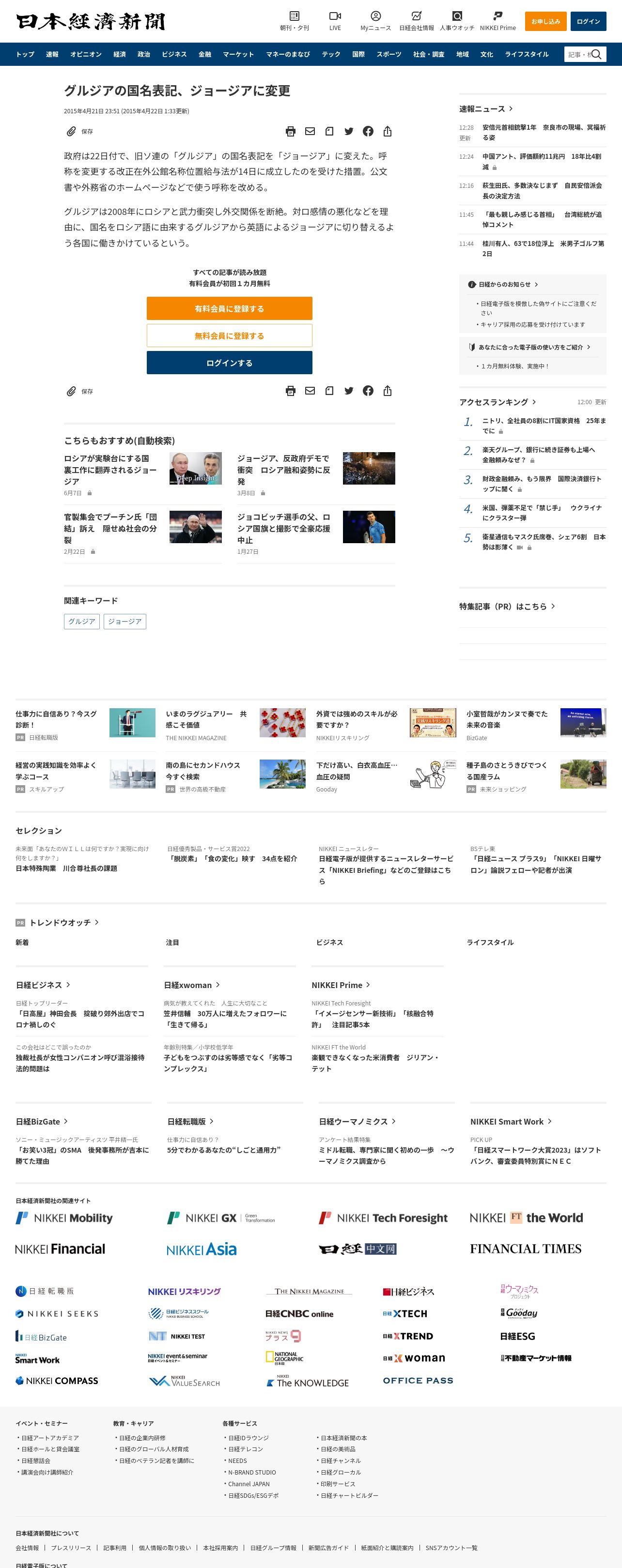Open the NIKKEI Asia logo link
622x1568 pixels.
coord(201,1249)
